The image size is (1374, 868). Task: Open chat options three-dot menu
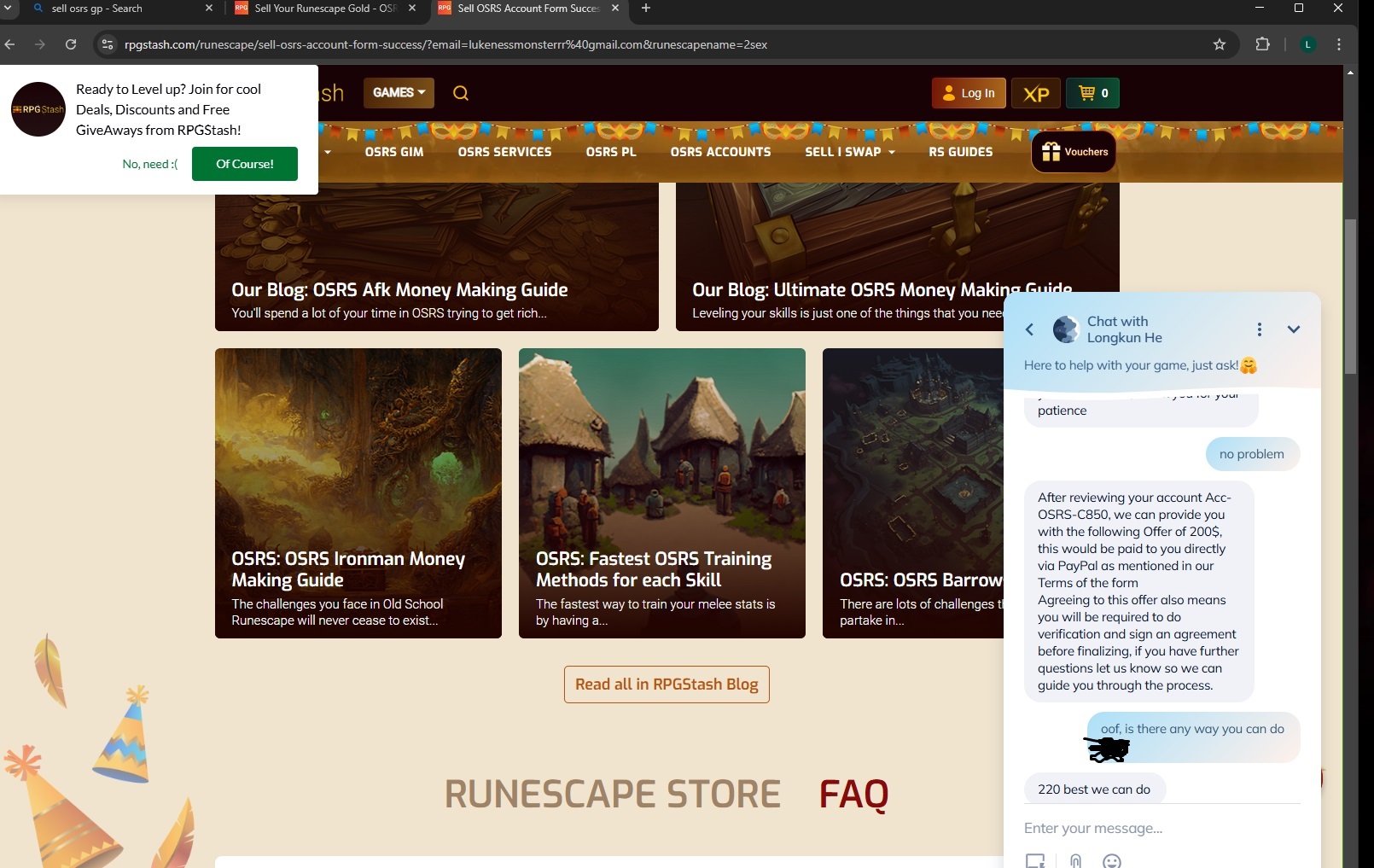(x=1259, y=329)
